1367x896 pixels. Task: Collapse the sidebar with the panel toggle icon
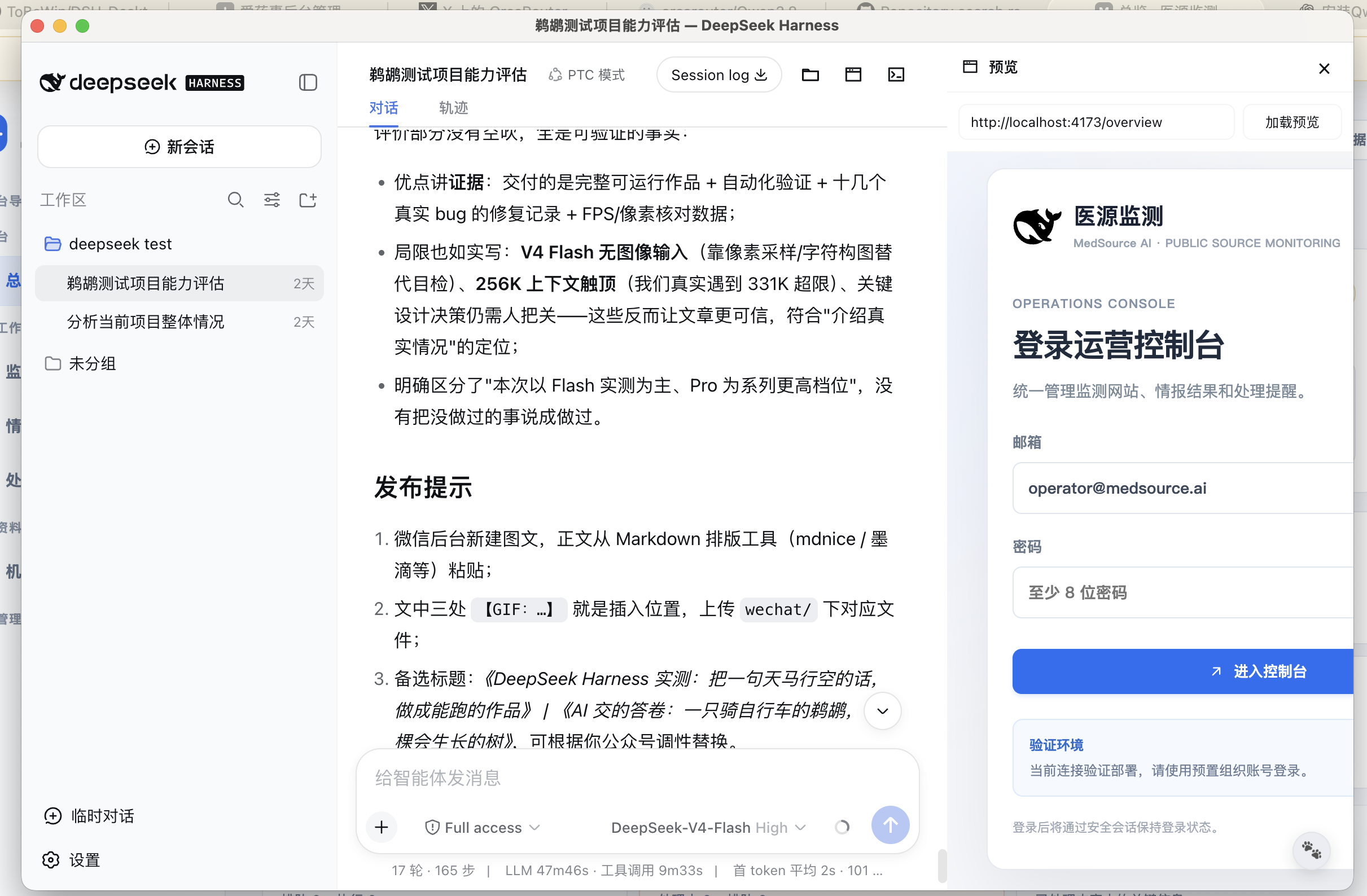coord(308,83)
